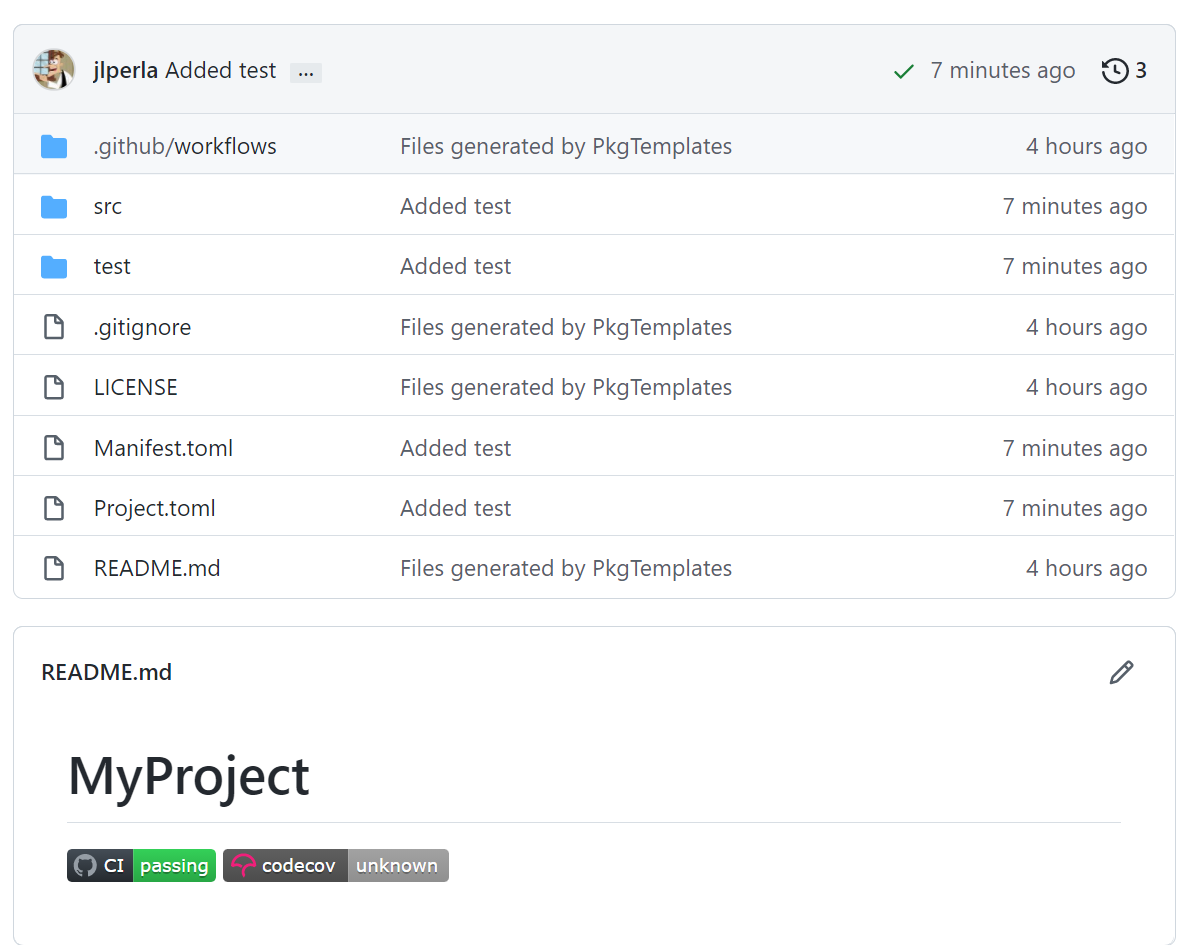Expand the commit message ellipsis button

[306, 72]
